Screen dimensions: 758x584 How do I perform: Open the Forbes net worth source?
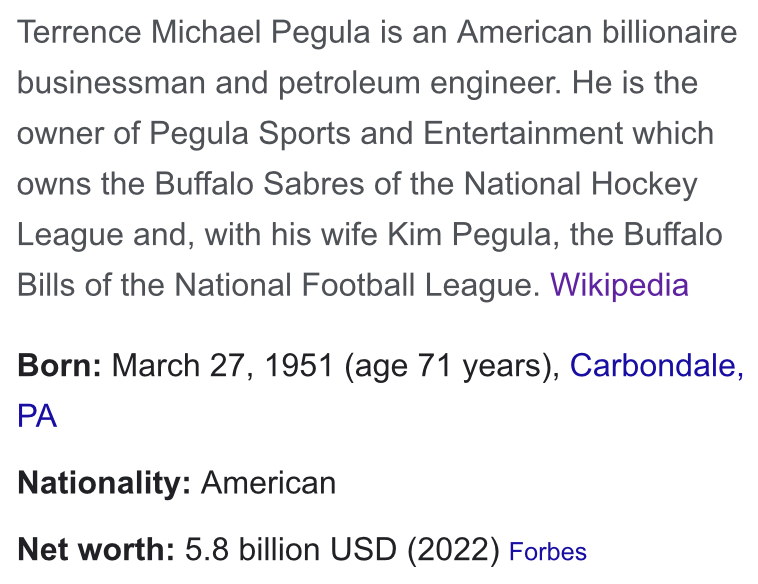(x=548, y=552)
